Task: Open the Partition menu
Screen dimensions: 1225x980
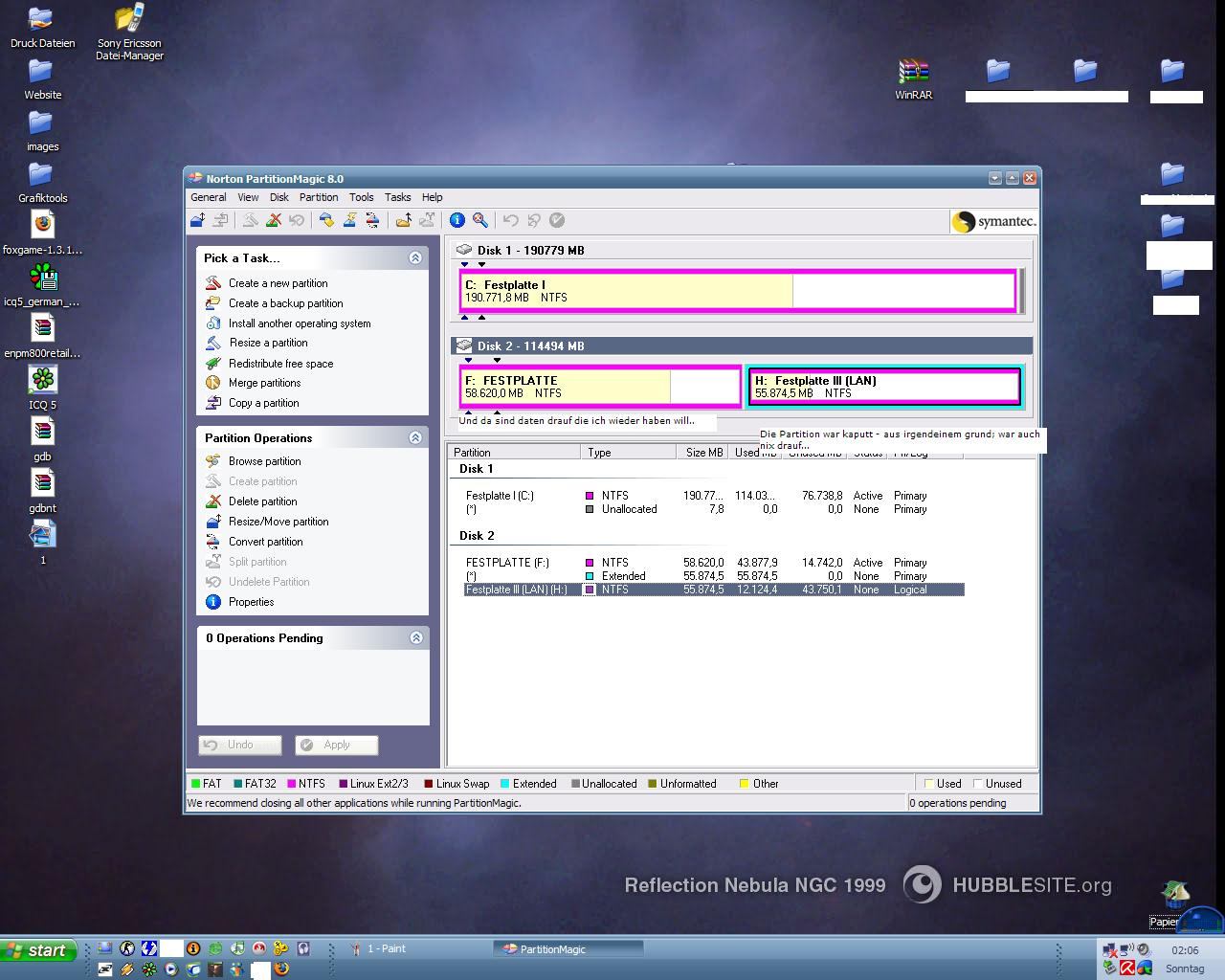Action: (x=319, y=197)
